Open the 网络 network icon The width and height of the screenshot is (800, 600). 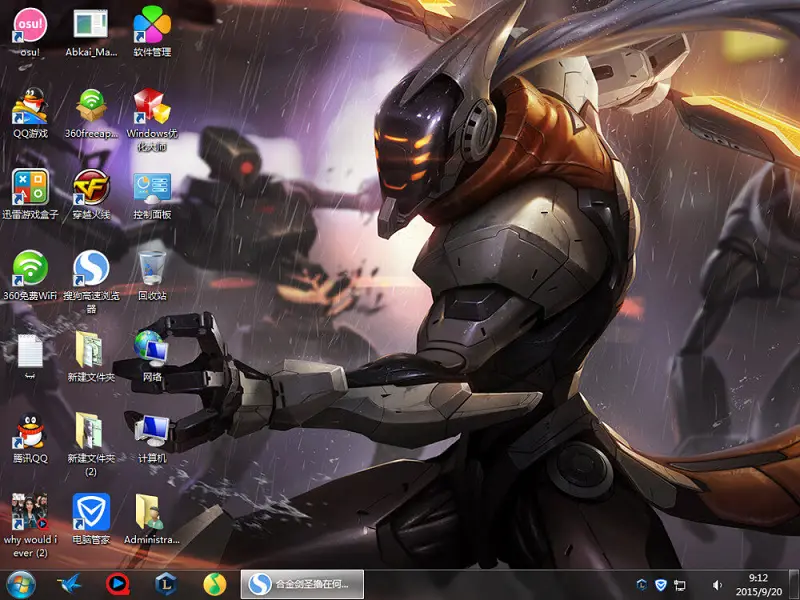pyautogui.click(x=152, y=356)
